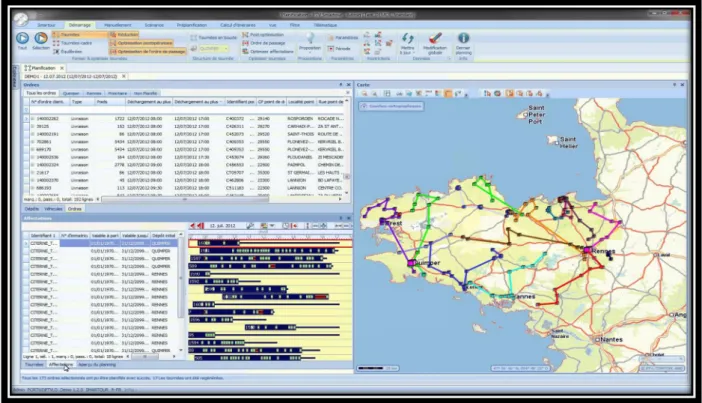The image size is (702, 403).
Task: Click Dernier planning info icon
Action: (463, 43)
